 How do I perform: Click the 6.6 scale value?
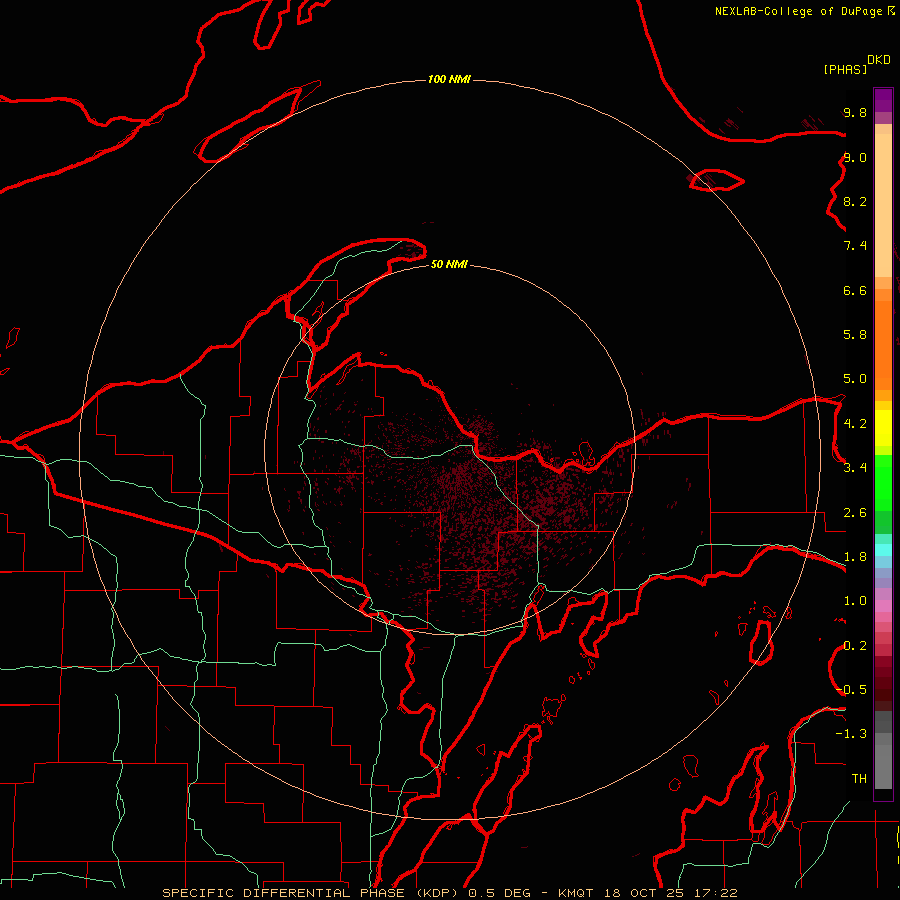click(x=855, y=290)
